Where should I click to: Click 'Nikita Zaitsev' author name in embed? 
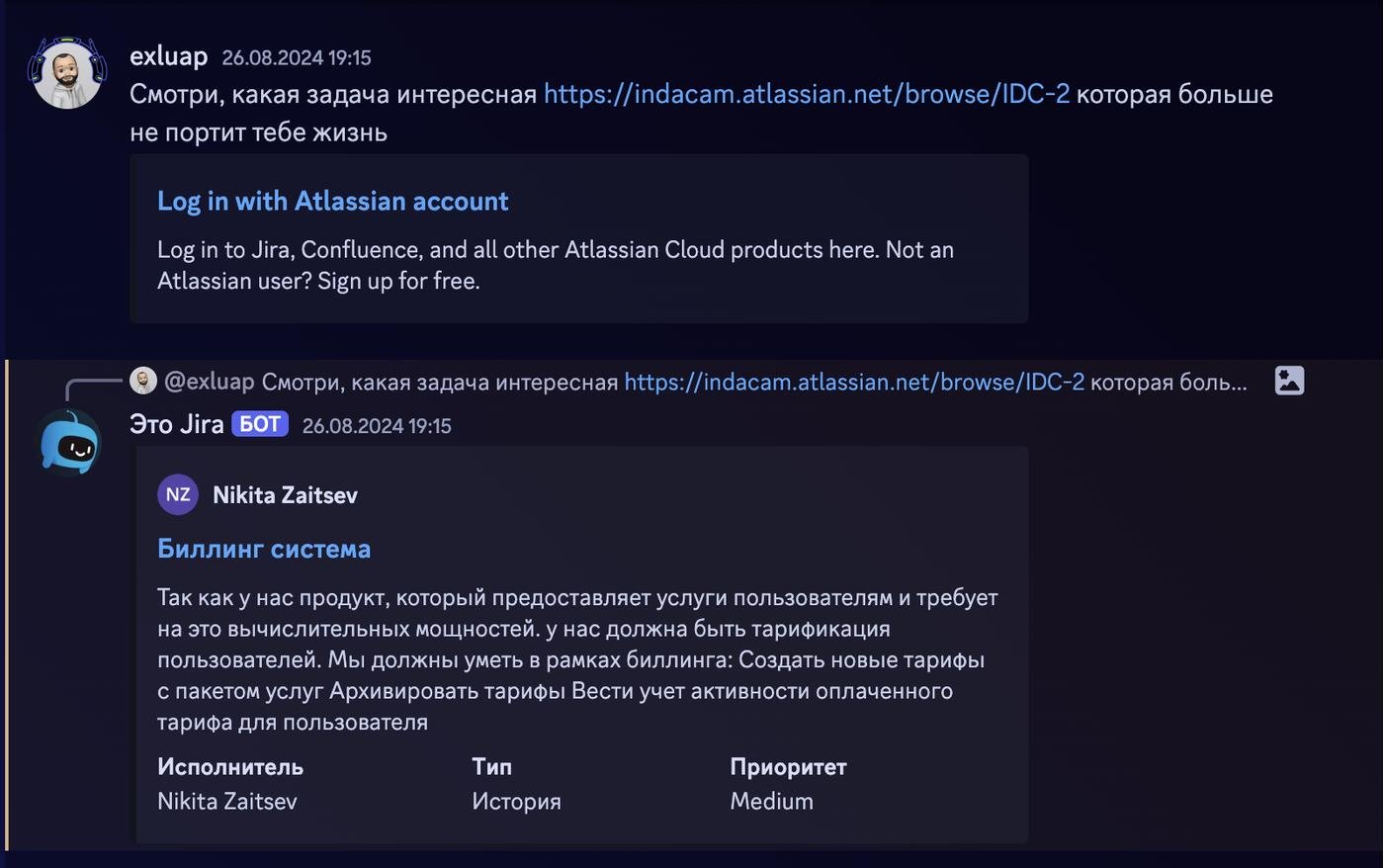click(285, 495)
